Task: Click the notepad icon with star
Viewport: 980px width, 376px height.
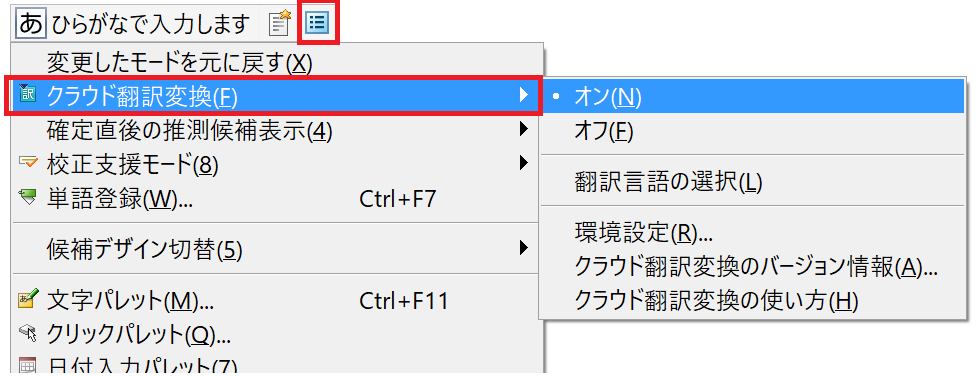Action: (279, 23)
